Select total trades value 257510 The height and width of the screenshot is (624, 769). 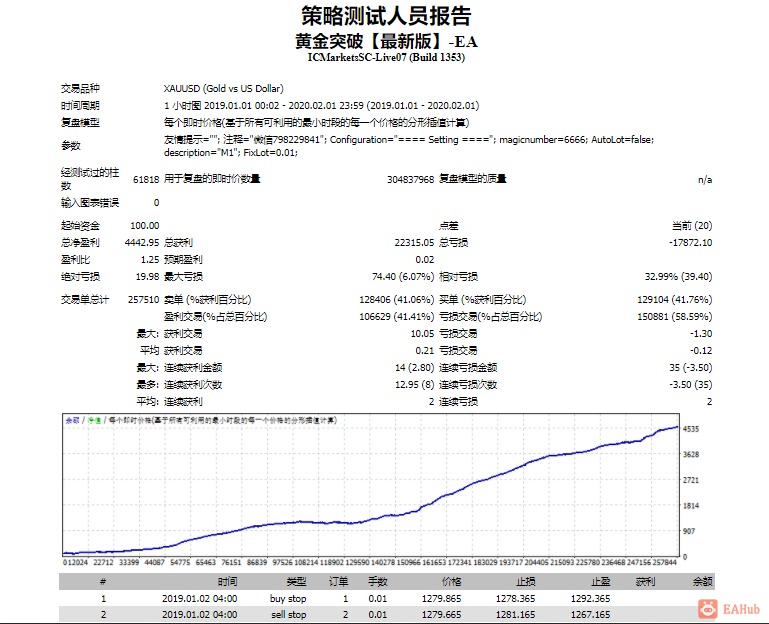tap(144, 300)
